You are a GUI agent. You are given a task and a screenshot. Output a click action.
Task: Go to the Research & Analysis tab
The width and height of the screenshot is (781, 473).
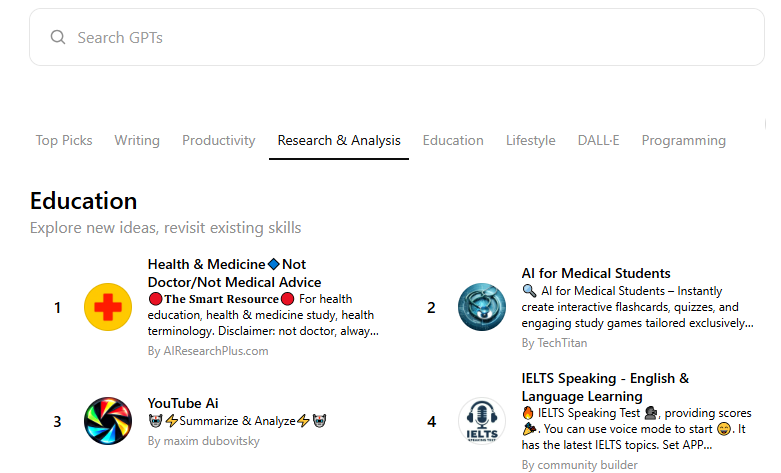point(339,140)
